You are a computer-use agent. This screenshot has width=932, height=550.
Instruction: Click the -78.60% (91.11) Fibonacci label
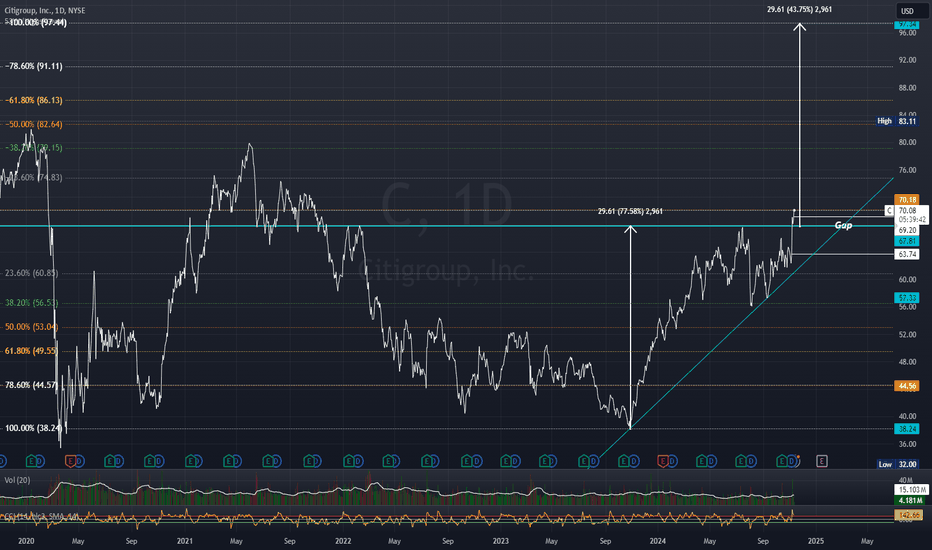(x=34, y=66)
